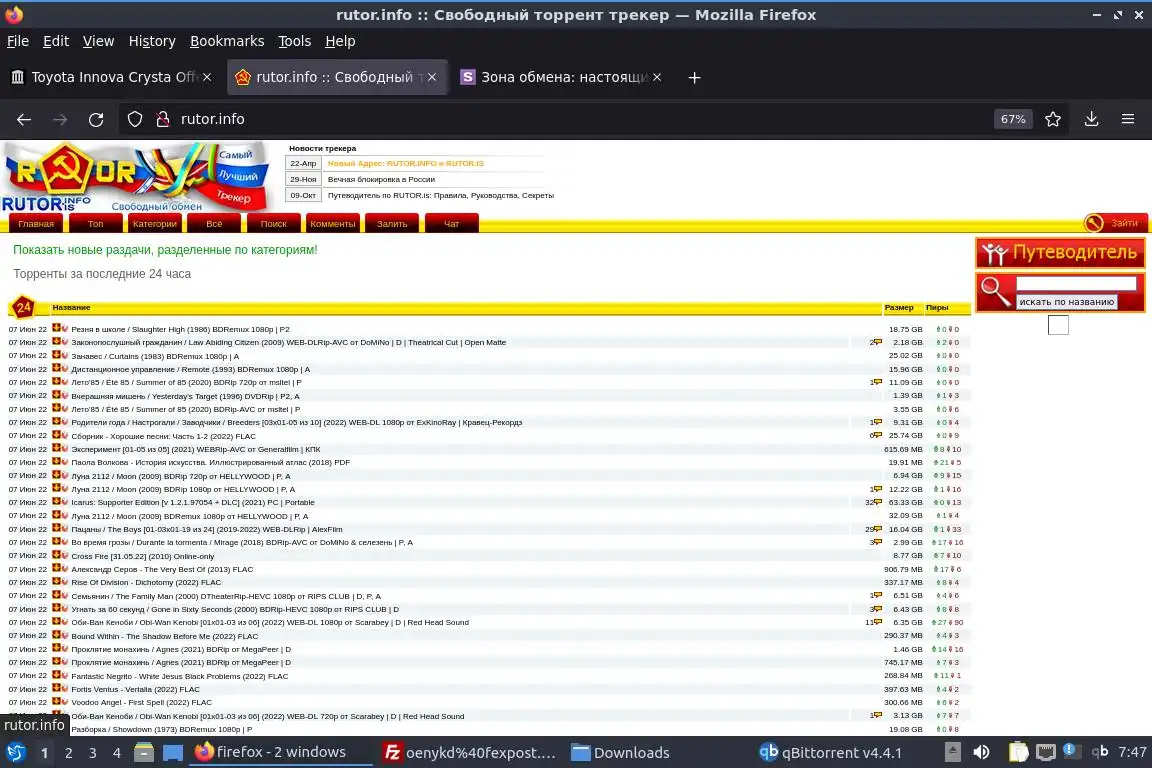This screenshot has width=1152, height=768.
Task: Open the Edit menu
Action: tap(56, 41)
